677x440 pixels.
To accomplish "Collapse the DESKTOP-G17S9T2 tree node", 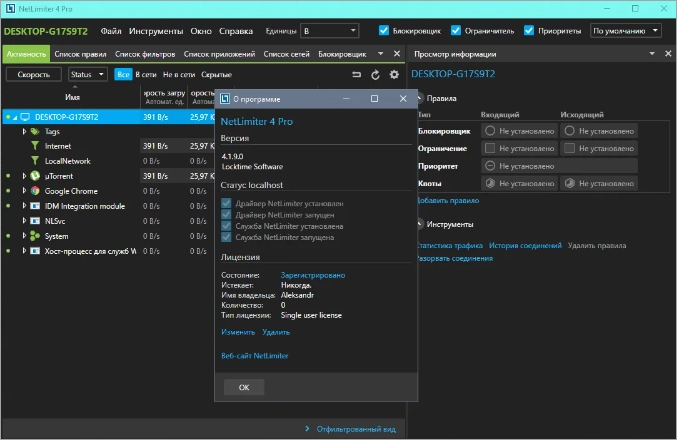I will coord(15,117).
